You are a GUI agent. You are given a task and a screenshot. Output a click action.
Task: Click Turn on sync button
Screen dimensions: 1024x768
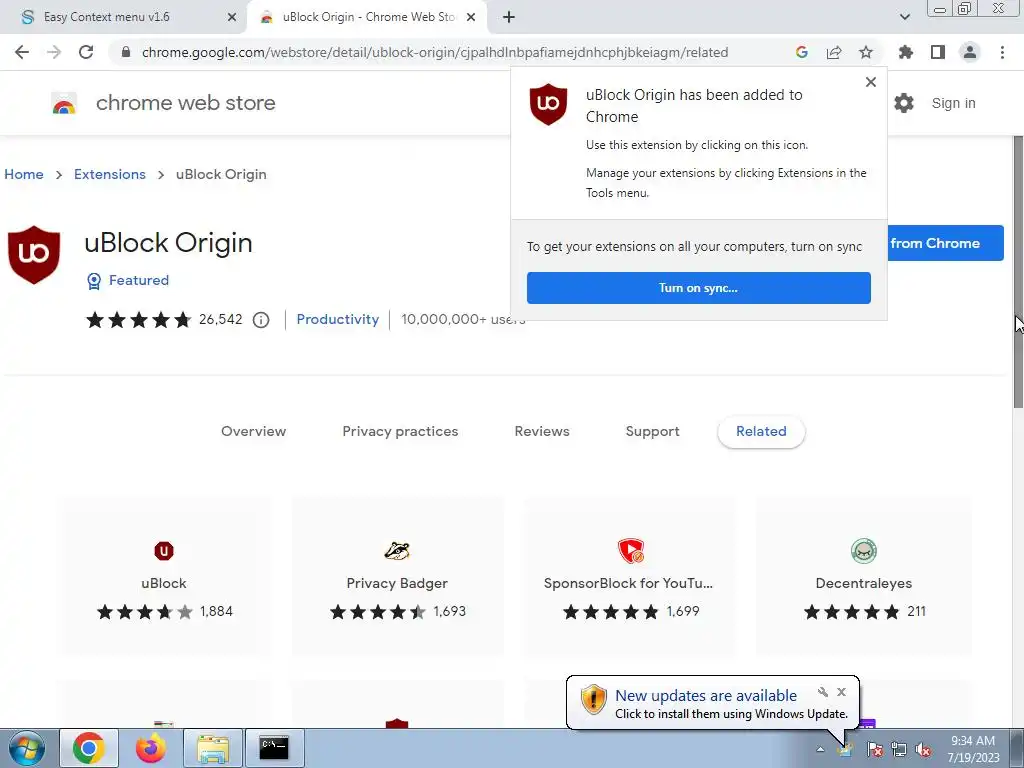(x=699, y=288)
